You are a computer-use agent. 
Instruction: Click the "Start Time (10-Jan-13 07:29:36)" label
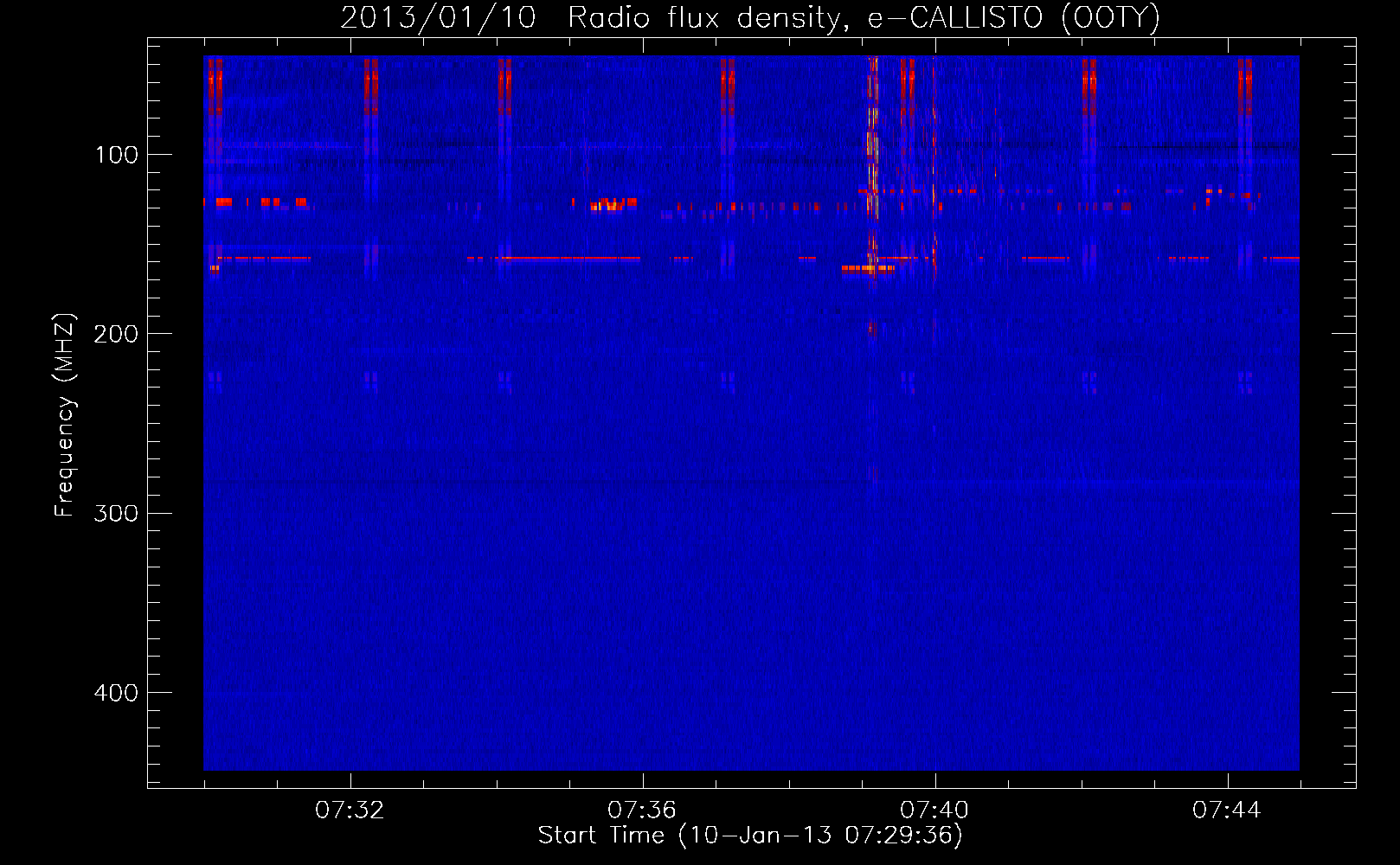[750, 835]
